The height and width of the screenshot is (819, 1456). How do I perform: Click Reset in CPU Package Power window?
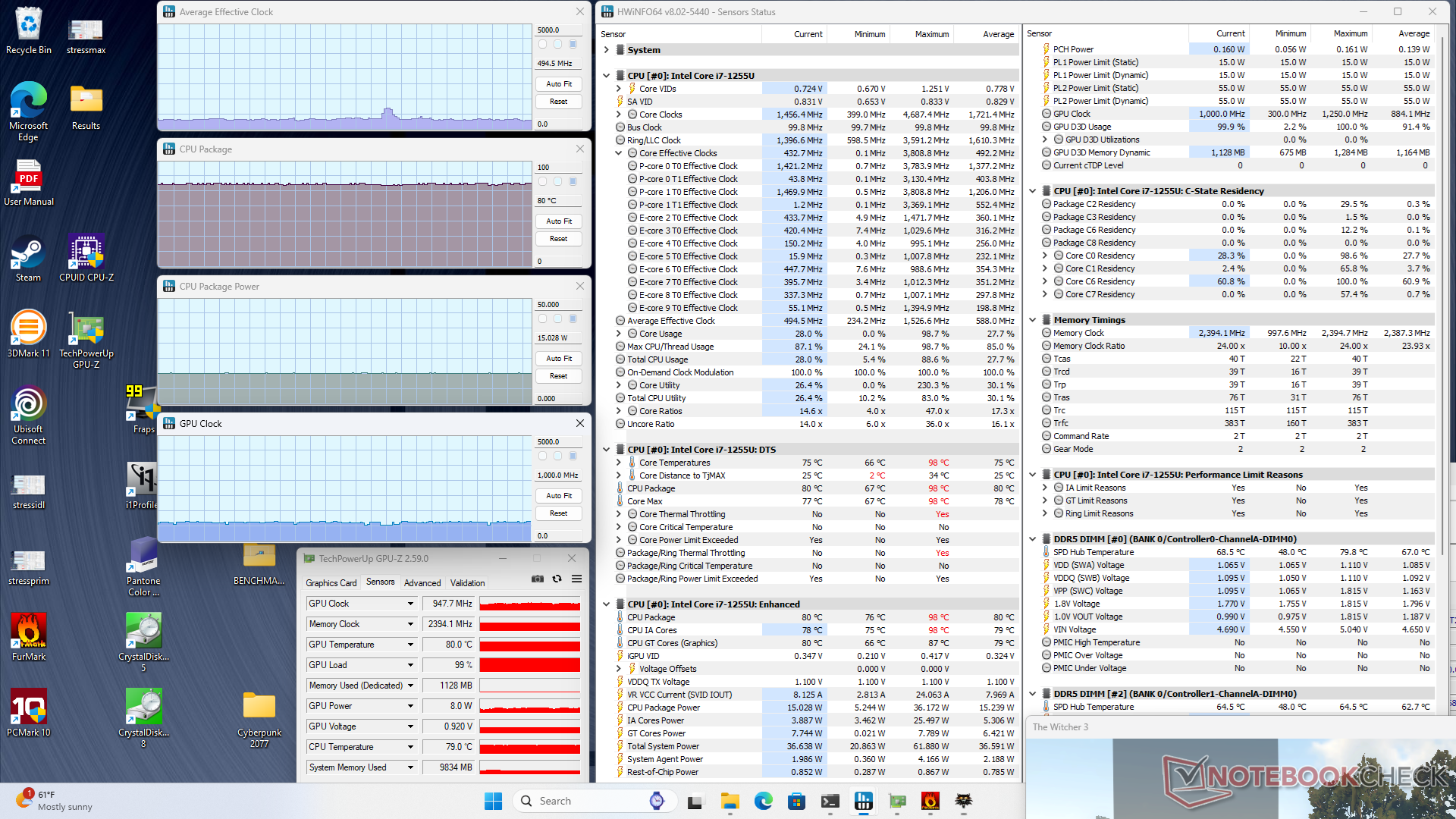click(559, 376)
